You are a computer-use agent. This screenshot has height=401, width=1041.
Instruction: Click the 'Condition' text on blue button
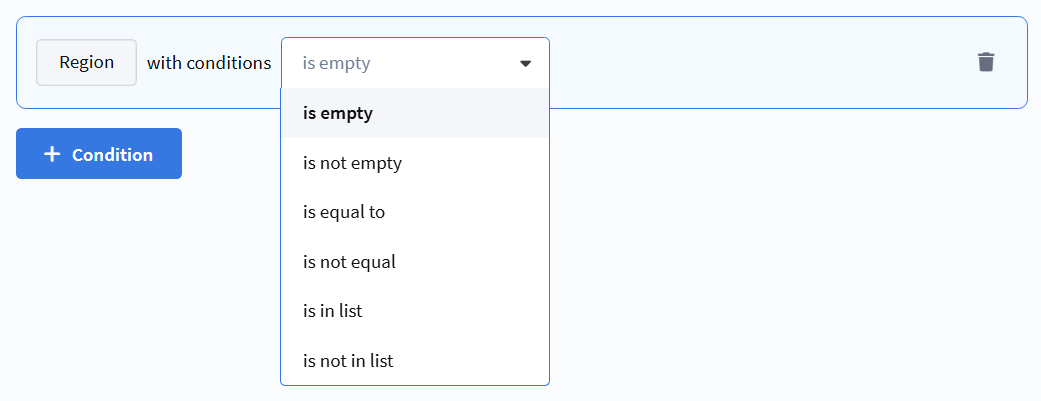112,155
